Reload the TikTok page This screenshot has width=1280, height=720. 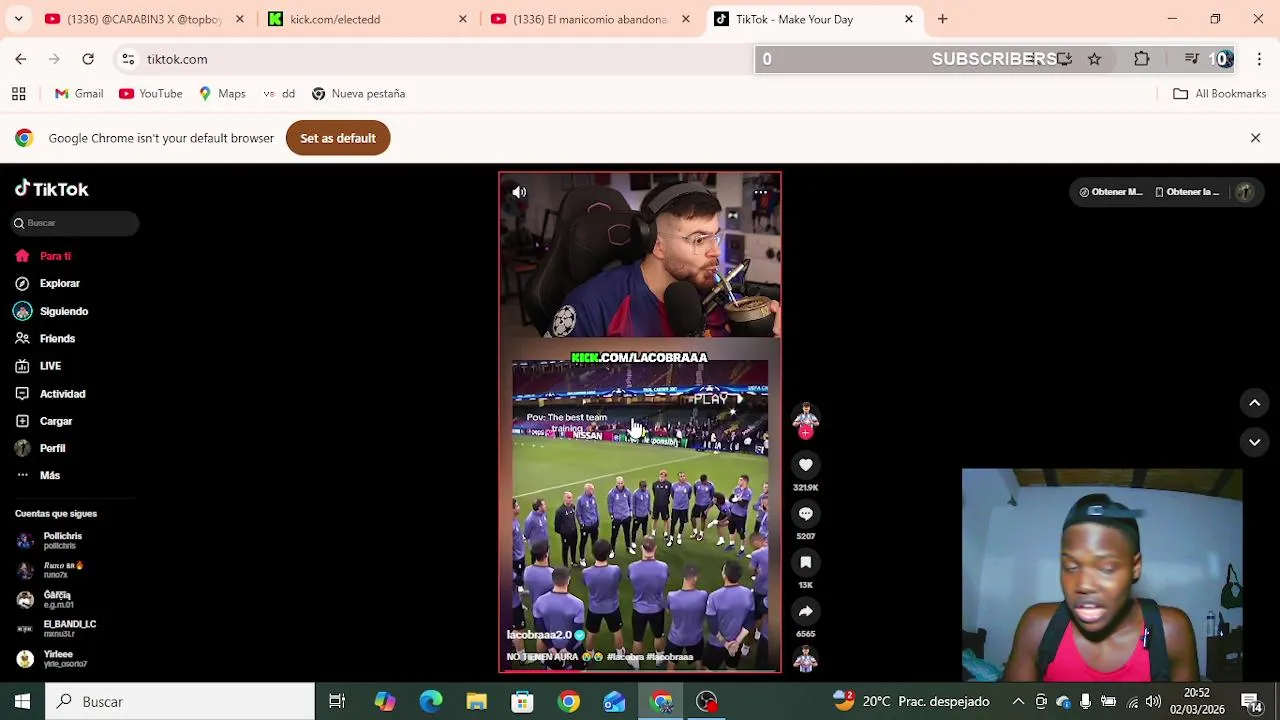88,59
